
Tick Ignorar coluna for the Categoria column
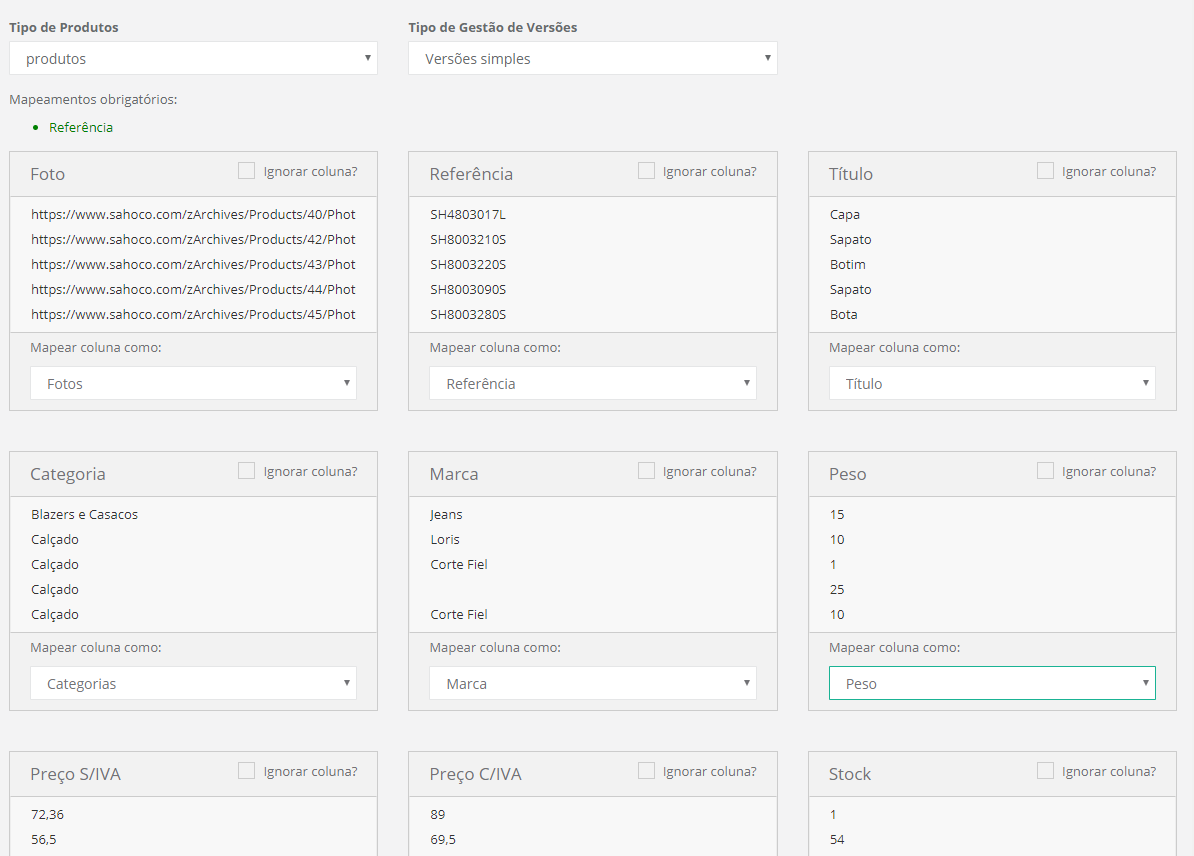point(246,471)
